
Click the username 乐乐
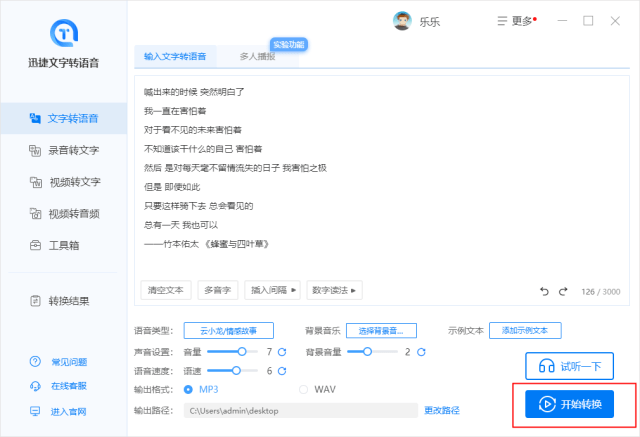coord(430,22)
